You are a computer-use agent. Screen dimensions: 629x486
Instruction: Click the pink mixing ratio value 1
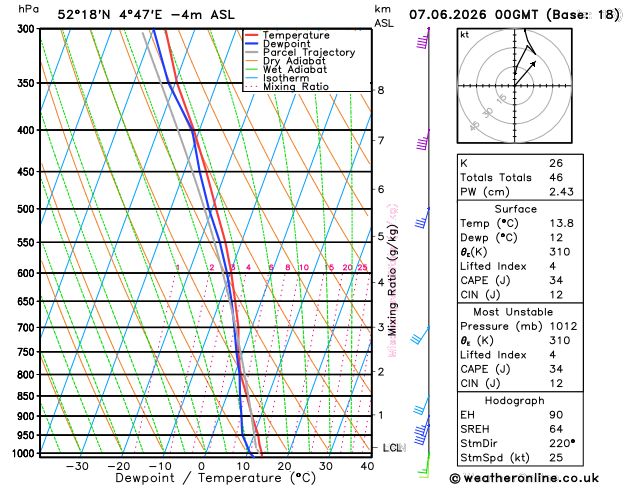pyautogui.click(x=178, y=267)
